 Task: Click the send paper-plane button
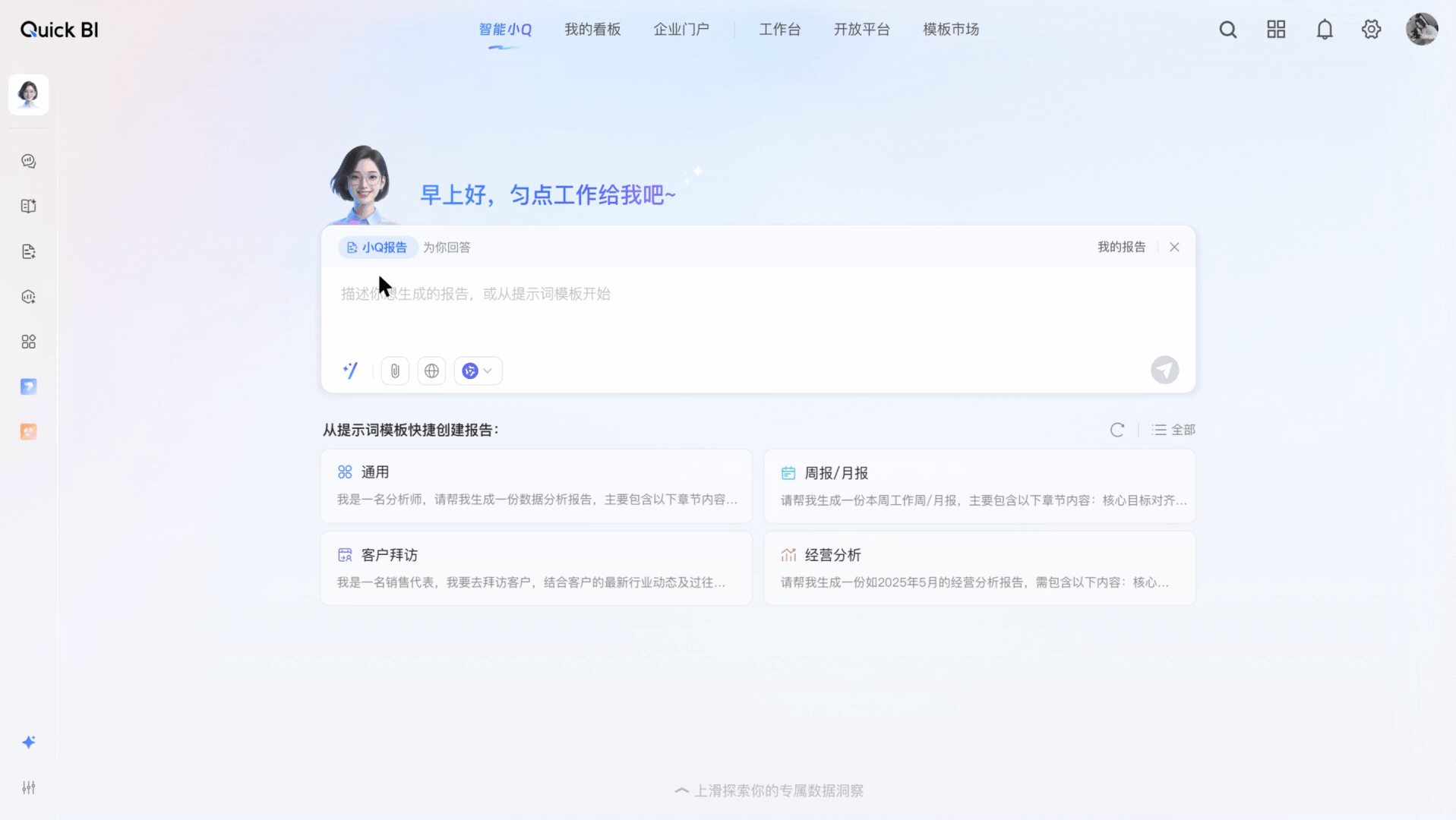pos(1164,371)
